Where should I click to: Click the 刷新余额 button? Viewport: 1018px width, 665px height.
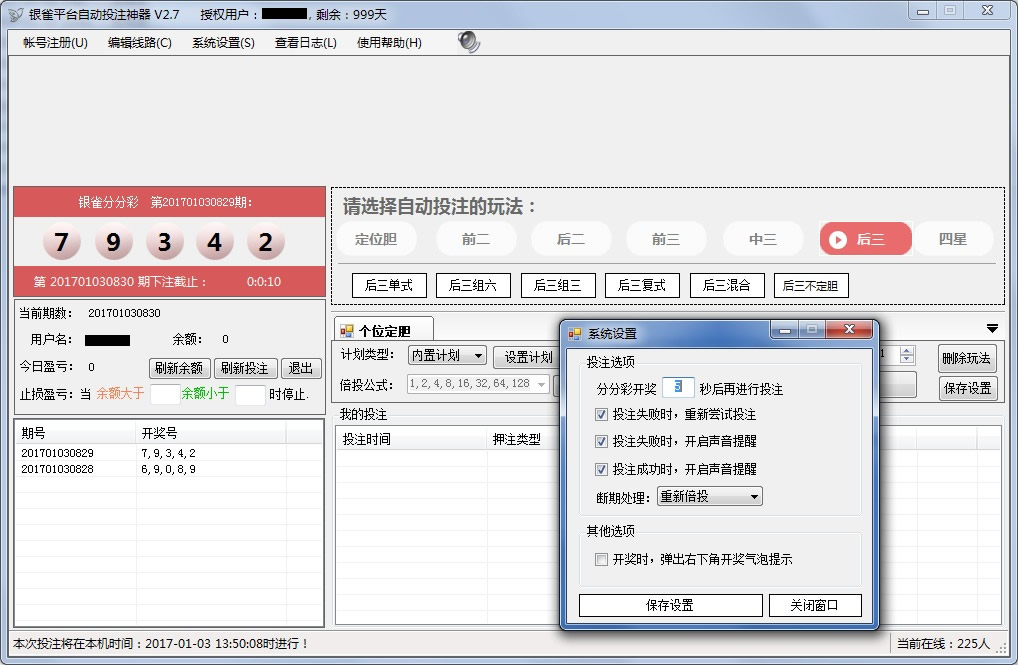click(179, 368)
